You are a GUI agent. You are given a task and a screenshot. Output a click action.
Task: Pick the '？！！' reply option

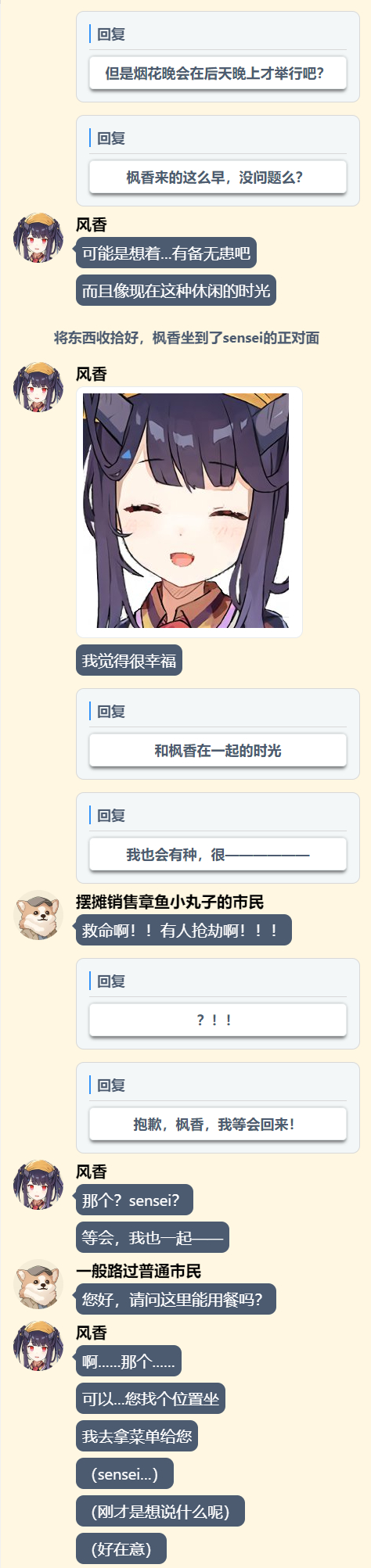pyautogui.click(x=218, y=1020)
